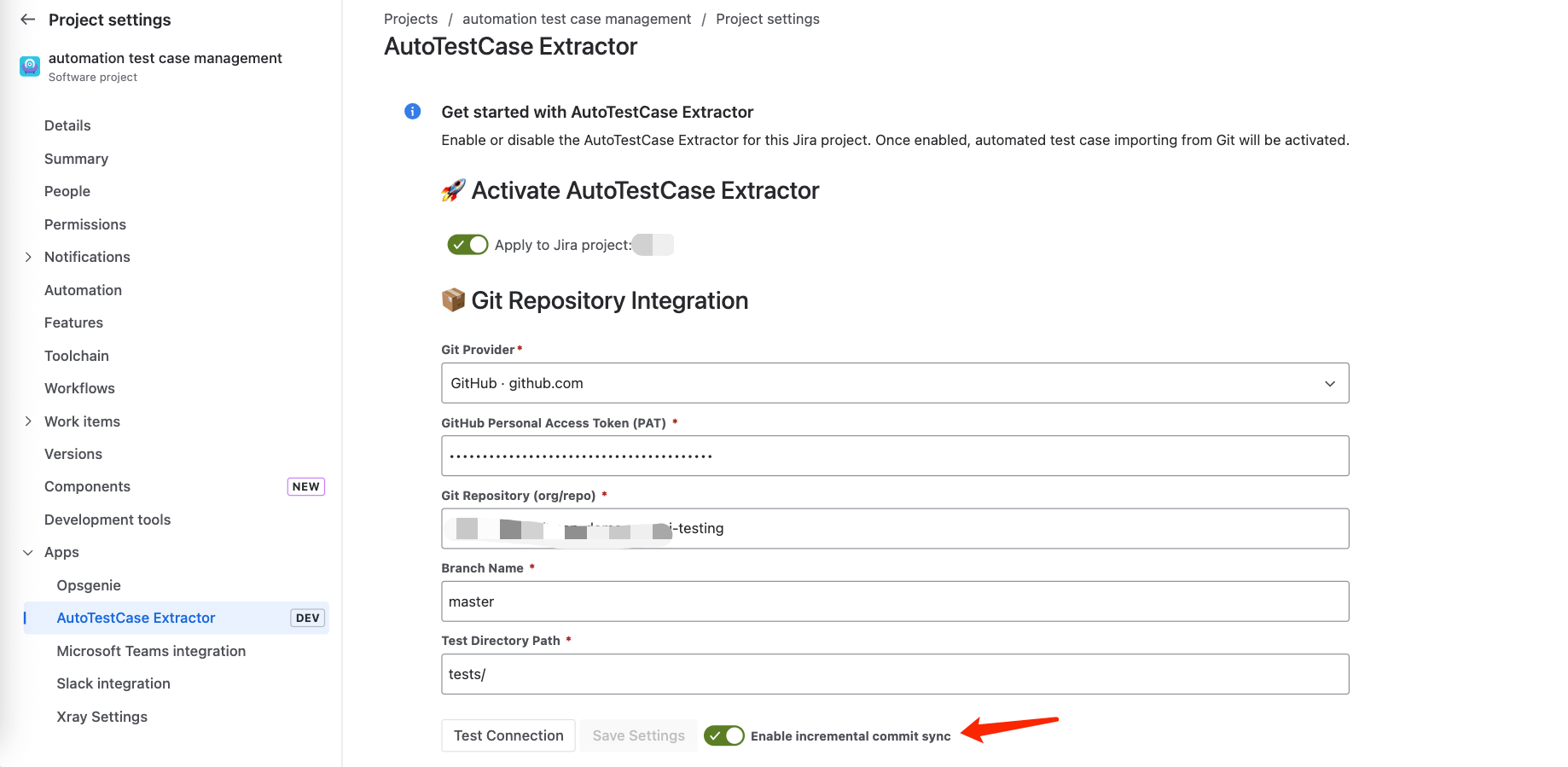
Task: Open Toolchain in the sidebar
Action: (x=77, y=356)
